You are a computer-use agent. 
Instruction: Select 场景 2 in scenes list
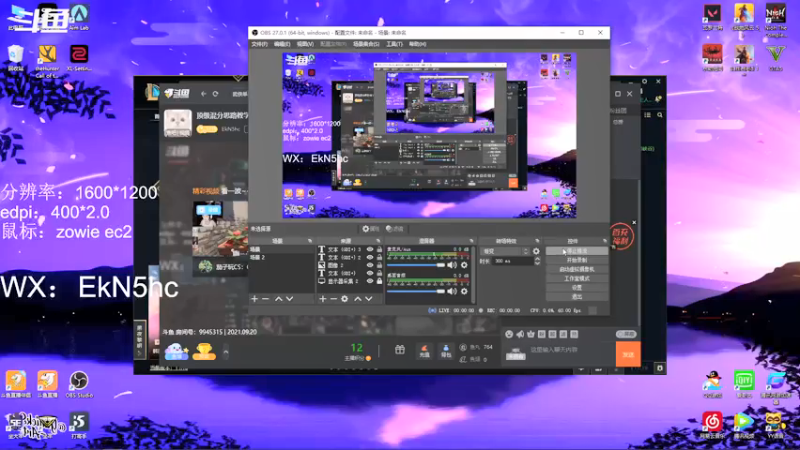point(282,258)
